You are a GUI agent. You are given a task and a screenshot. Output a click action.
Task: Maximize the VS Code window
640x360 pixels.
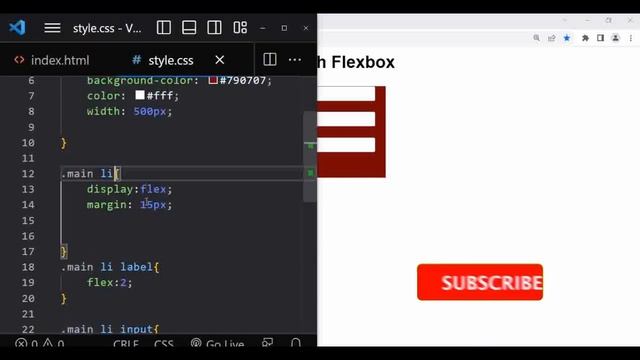[x=284, y=28]
